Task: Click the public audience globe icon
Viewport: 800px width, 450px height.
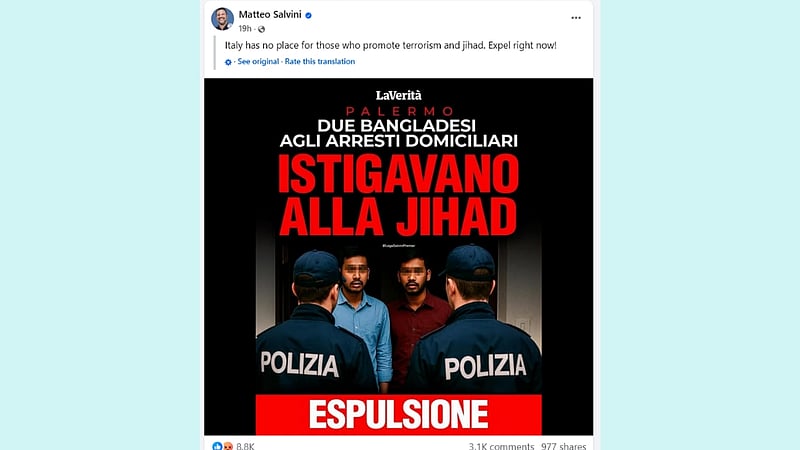Action: (x=261, y=29)
